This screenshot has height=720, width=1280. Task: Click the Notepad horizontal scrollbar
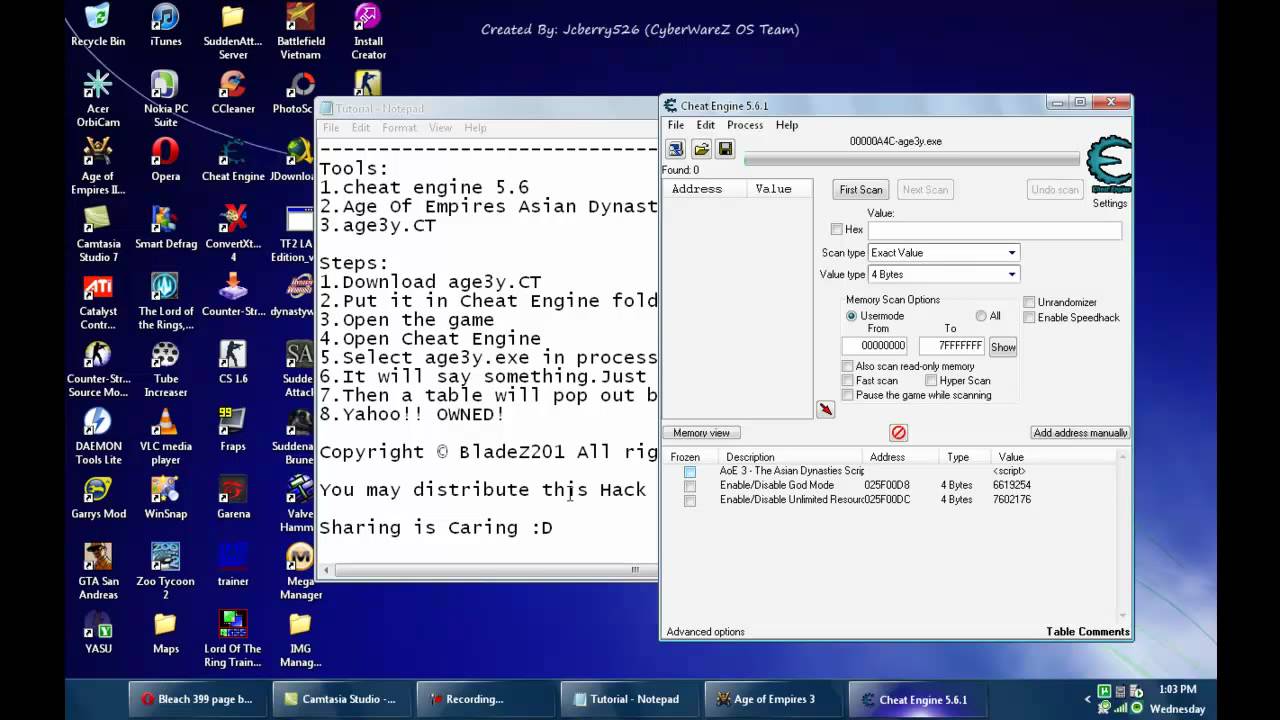click(x=487, y=570)
